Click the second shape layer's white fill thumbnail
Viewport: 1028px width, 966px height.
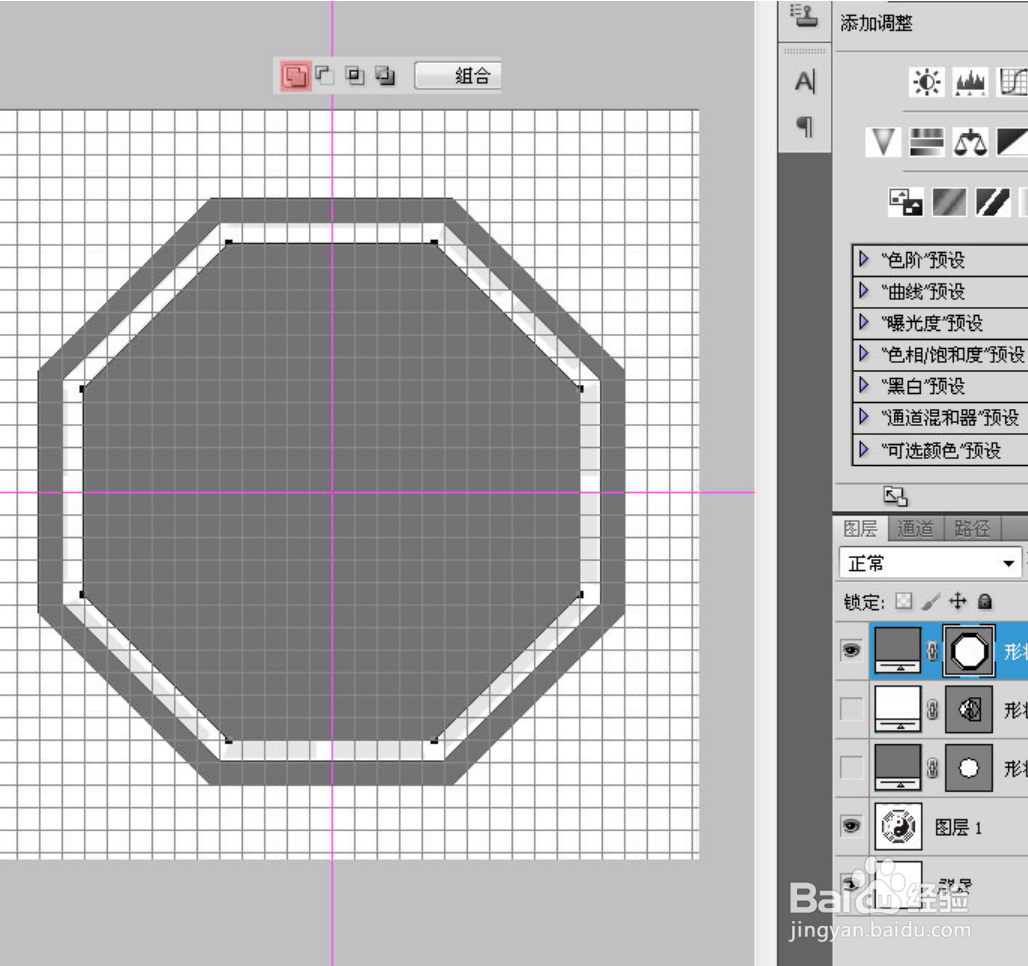[898, 709]
